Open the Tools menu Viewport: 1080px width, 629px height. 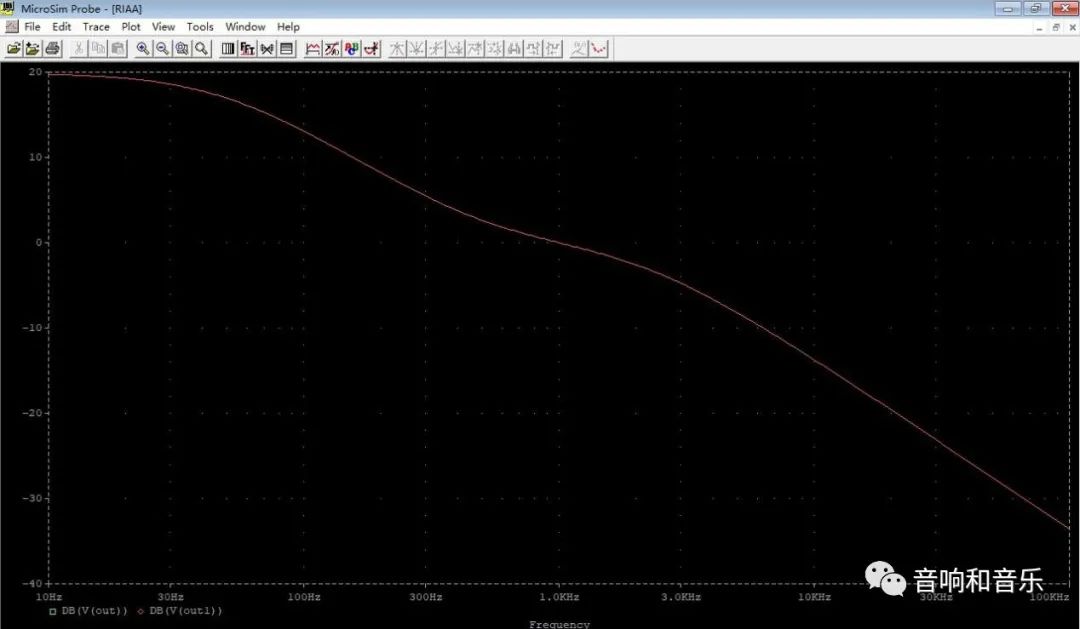coord(200,27)
